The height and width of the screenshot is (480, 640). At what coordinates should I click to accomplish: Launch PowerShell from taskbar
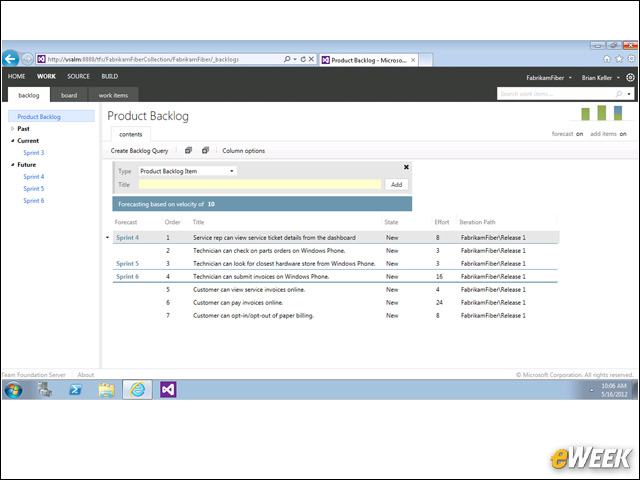click(x=76, y=390)
